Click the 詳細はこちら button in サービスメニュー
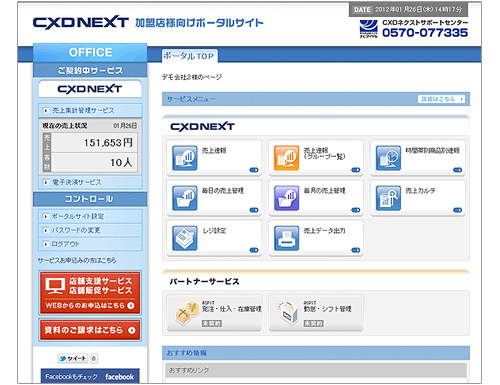This screenshot has width=500, height=385. (x=441, y=99)
